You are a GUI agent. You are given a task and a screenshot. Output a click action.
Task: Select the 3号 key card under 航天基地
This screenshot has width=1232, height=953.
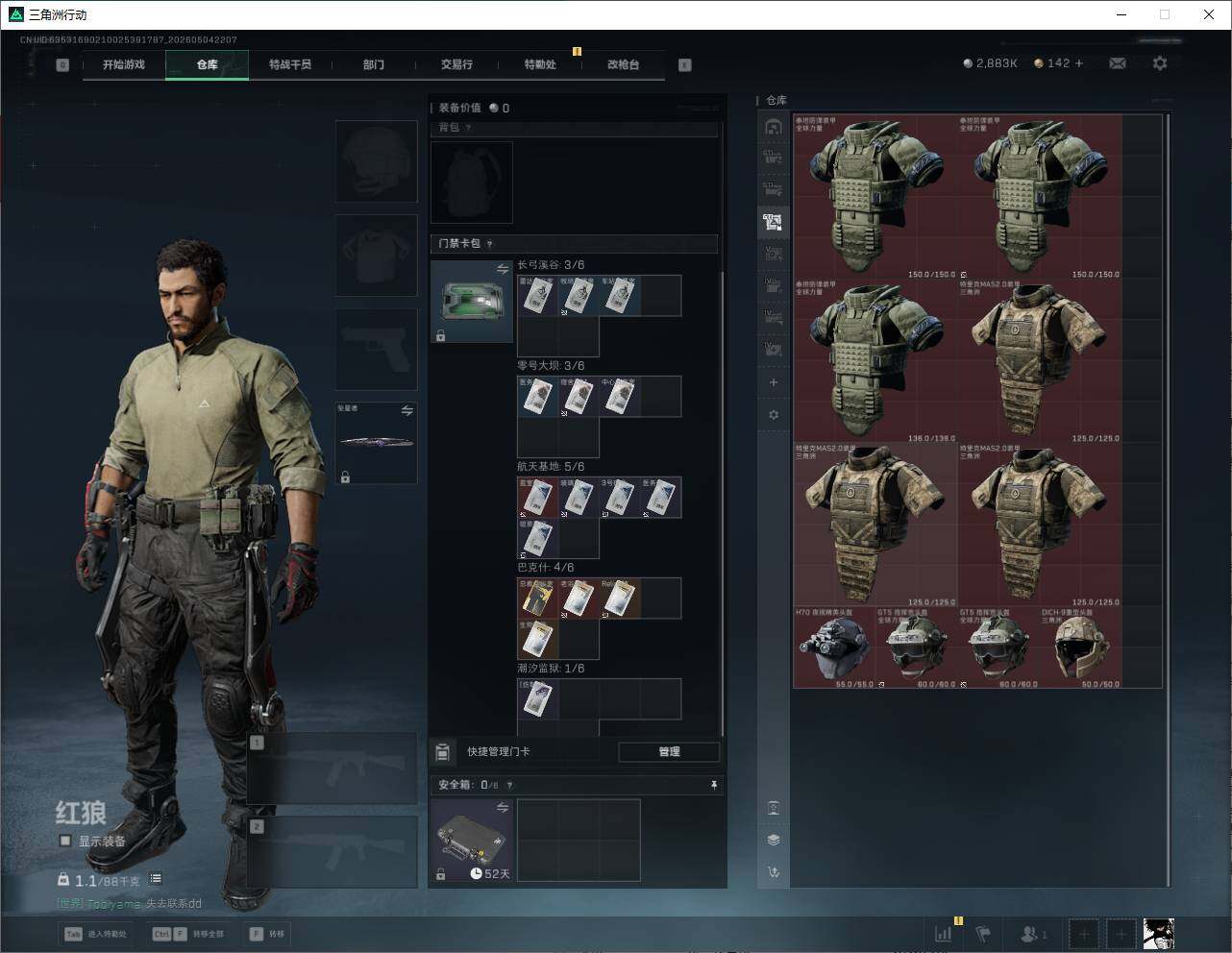tap(620, 497)
